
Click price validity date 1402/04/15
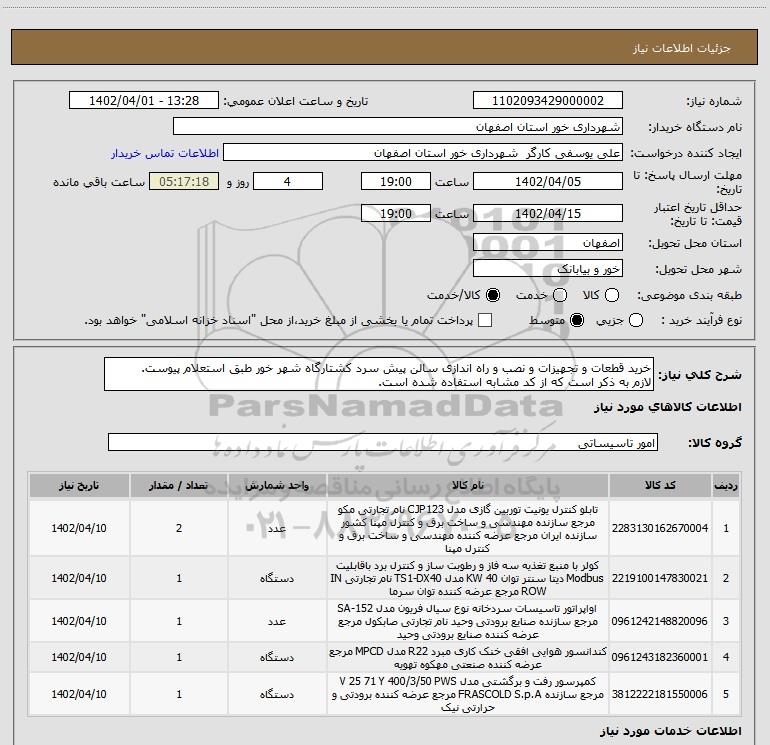tap(548, 213)
